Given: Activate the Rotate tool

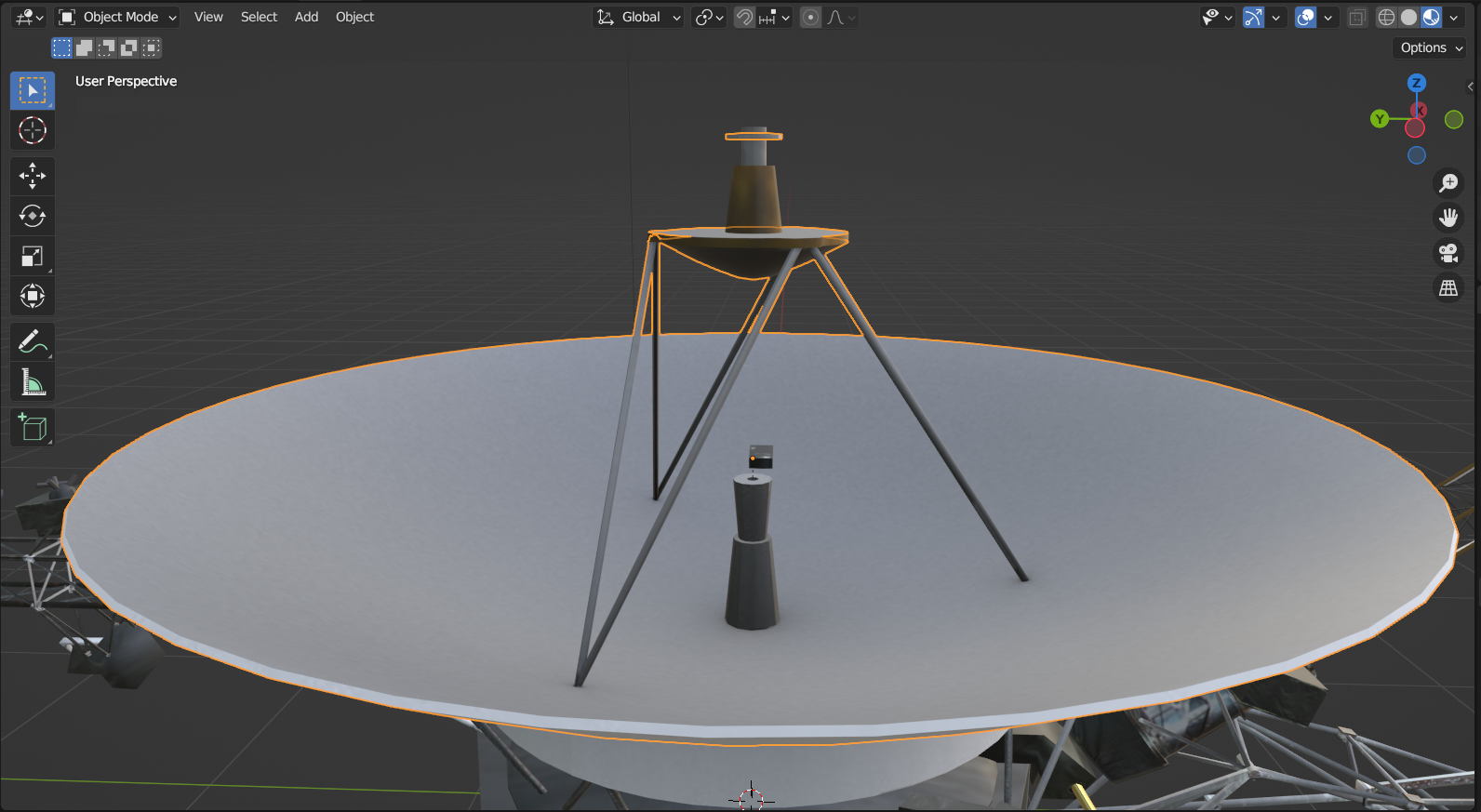Looking at the screenshot, I should tap(33, 216).
